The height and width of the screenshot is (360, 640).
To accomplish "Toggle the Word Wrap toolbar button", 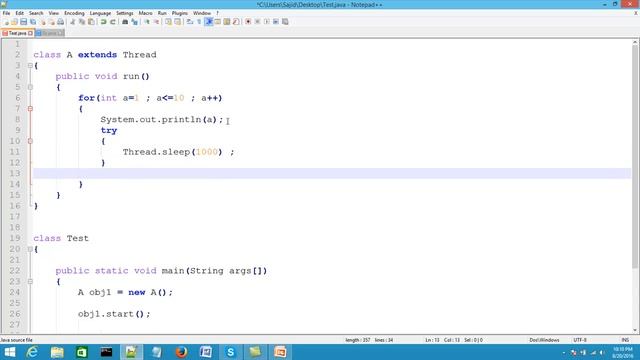I will pyautogui.click(x=190, y=22).
